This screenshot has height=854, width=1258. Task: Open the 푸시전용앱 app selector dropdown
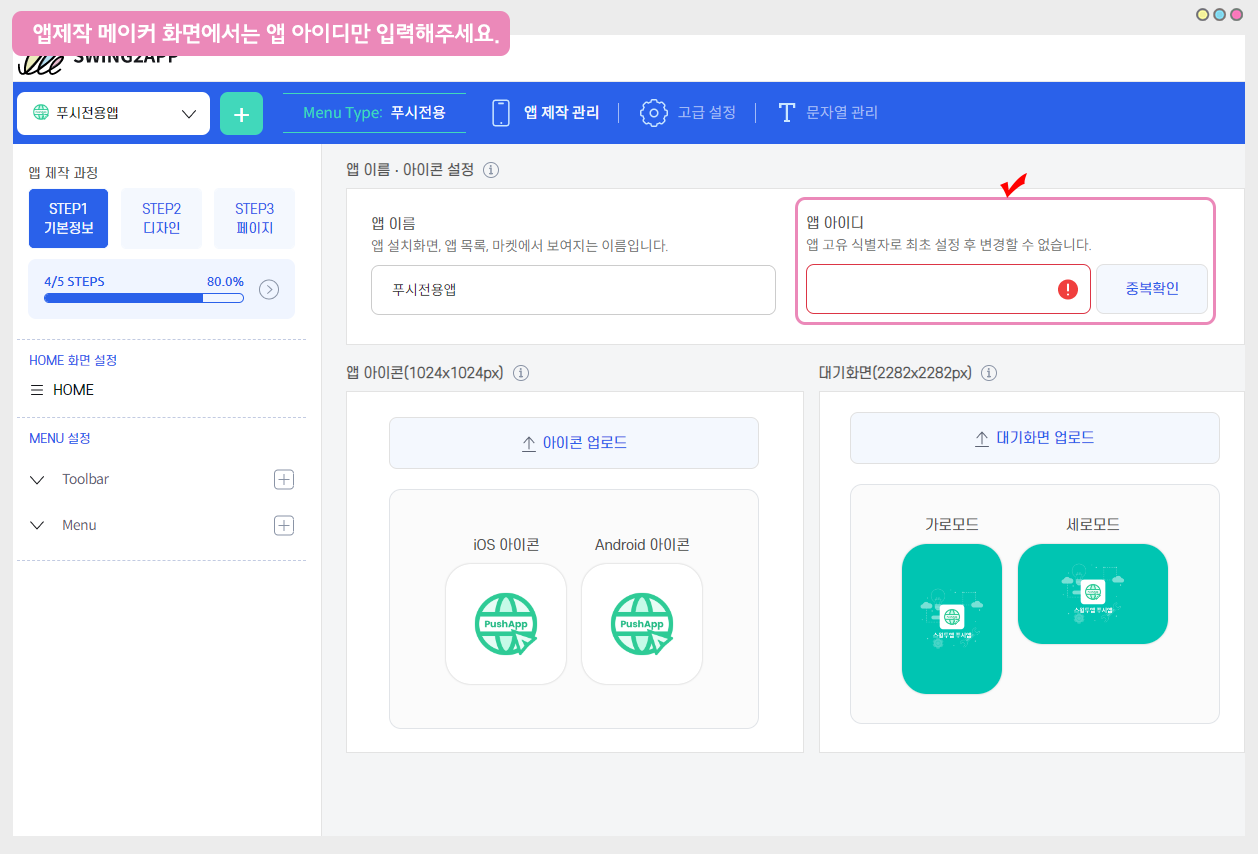[x=113, y=113]
